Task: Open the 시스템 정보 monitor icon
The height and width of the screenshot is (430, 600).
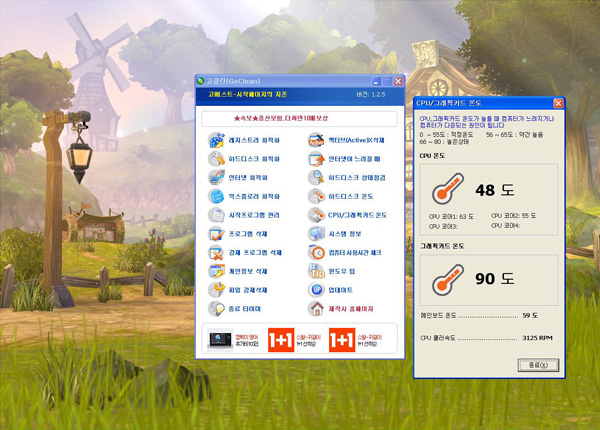Action: coord(316,234)
